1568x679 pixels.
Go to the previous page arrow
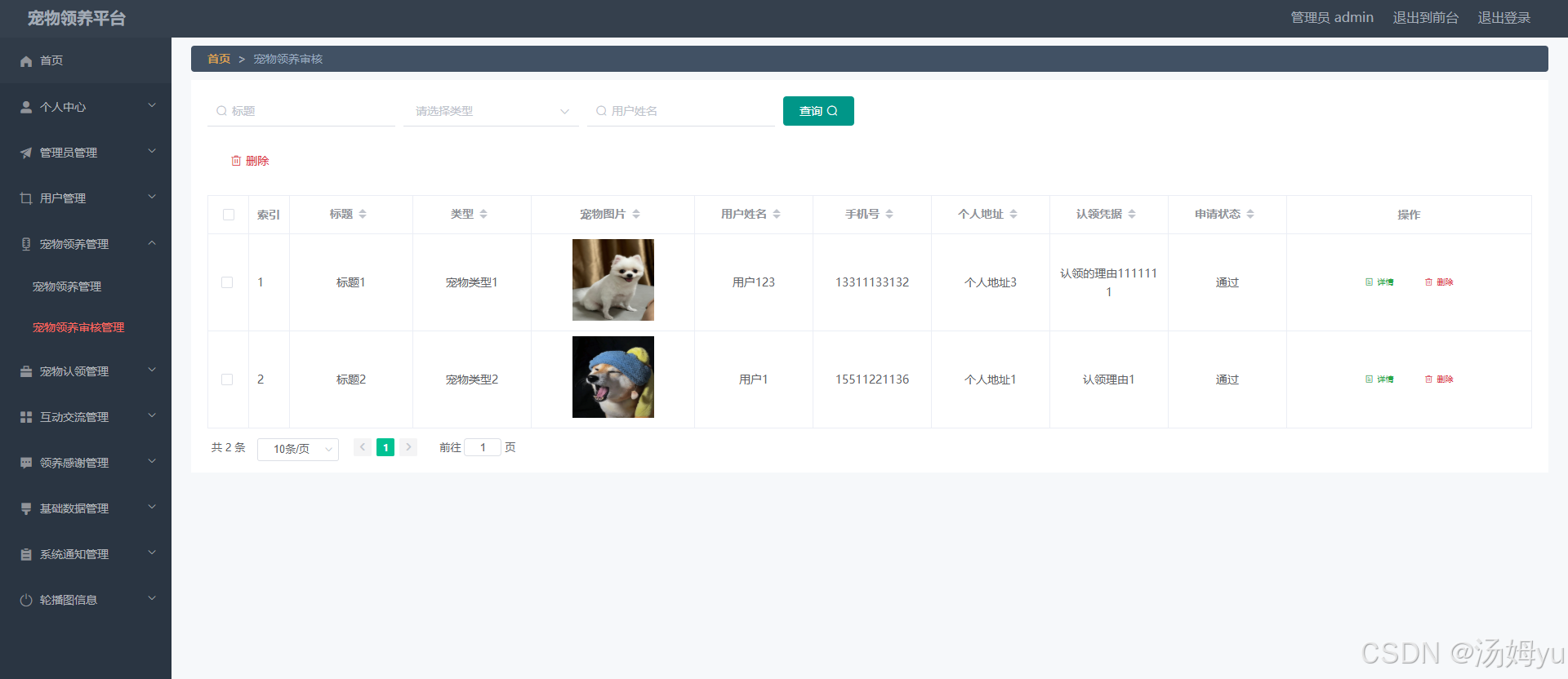[363, 447]
